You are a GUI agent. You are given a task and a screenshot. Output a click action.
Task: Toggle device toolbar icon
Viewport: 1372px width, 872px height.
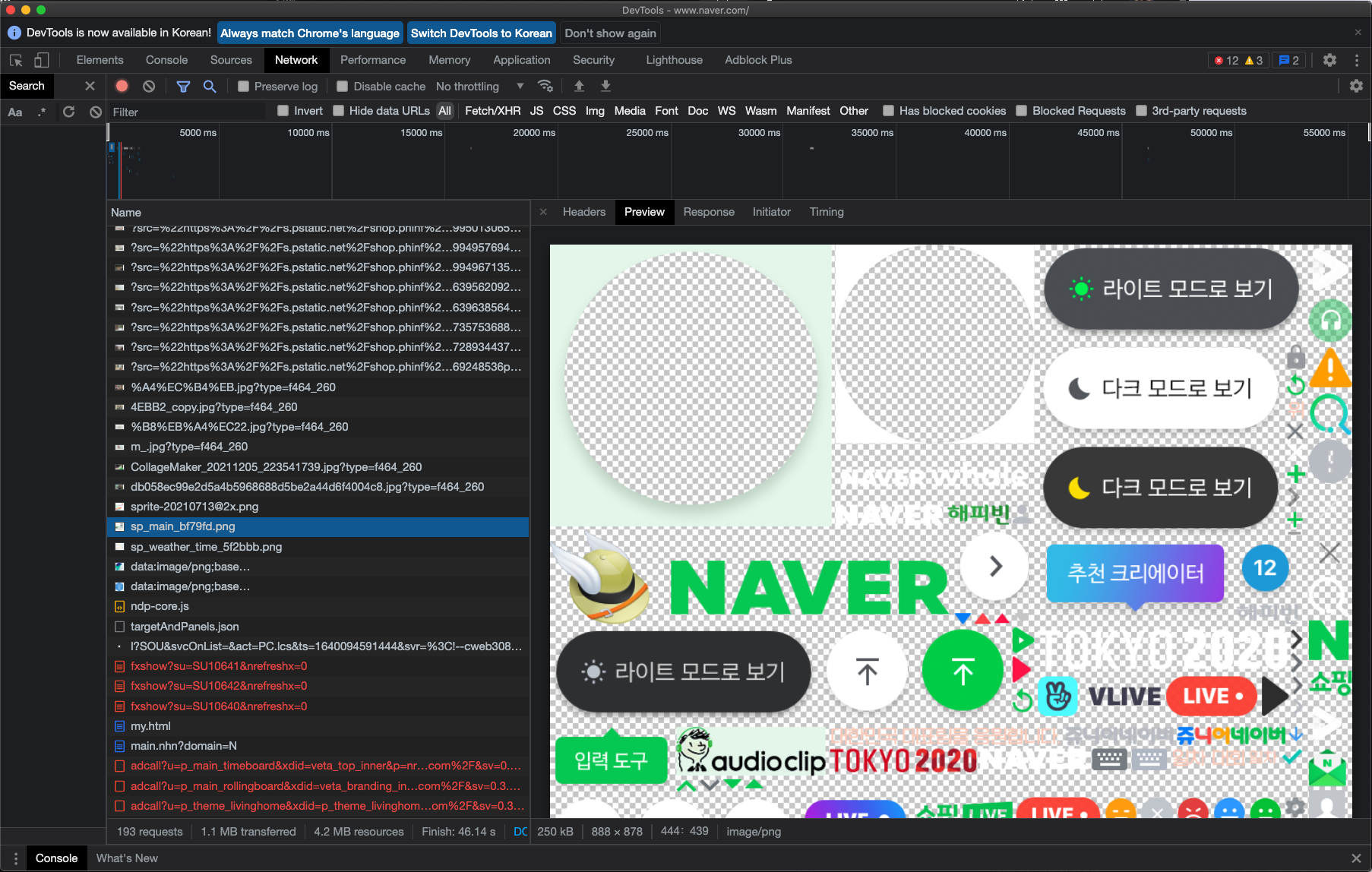pos(42,60)
